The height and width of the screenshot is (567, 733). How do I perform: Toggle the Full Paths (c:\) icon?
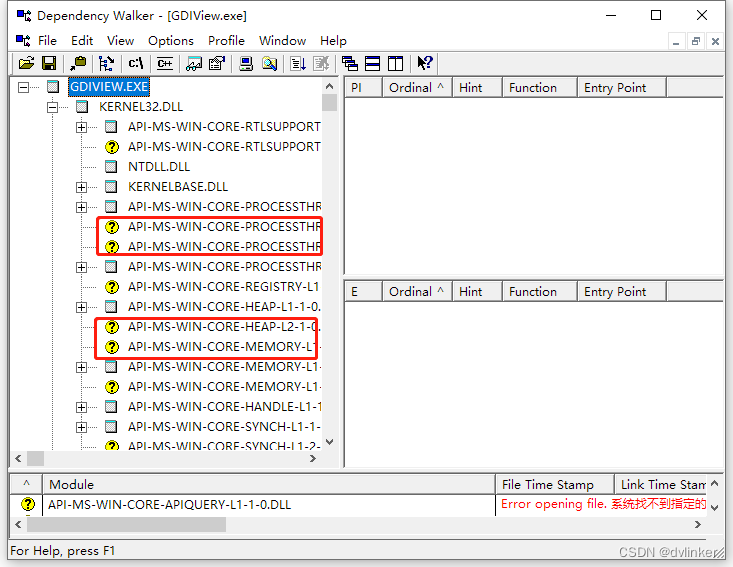[136, 63]
